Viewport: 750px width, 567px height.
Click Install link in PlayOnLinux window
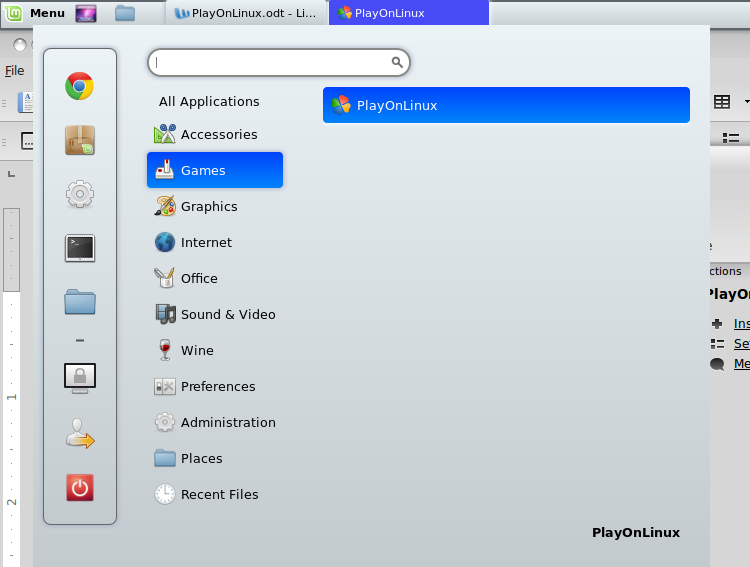click(x=742, y=324)
